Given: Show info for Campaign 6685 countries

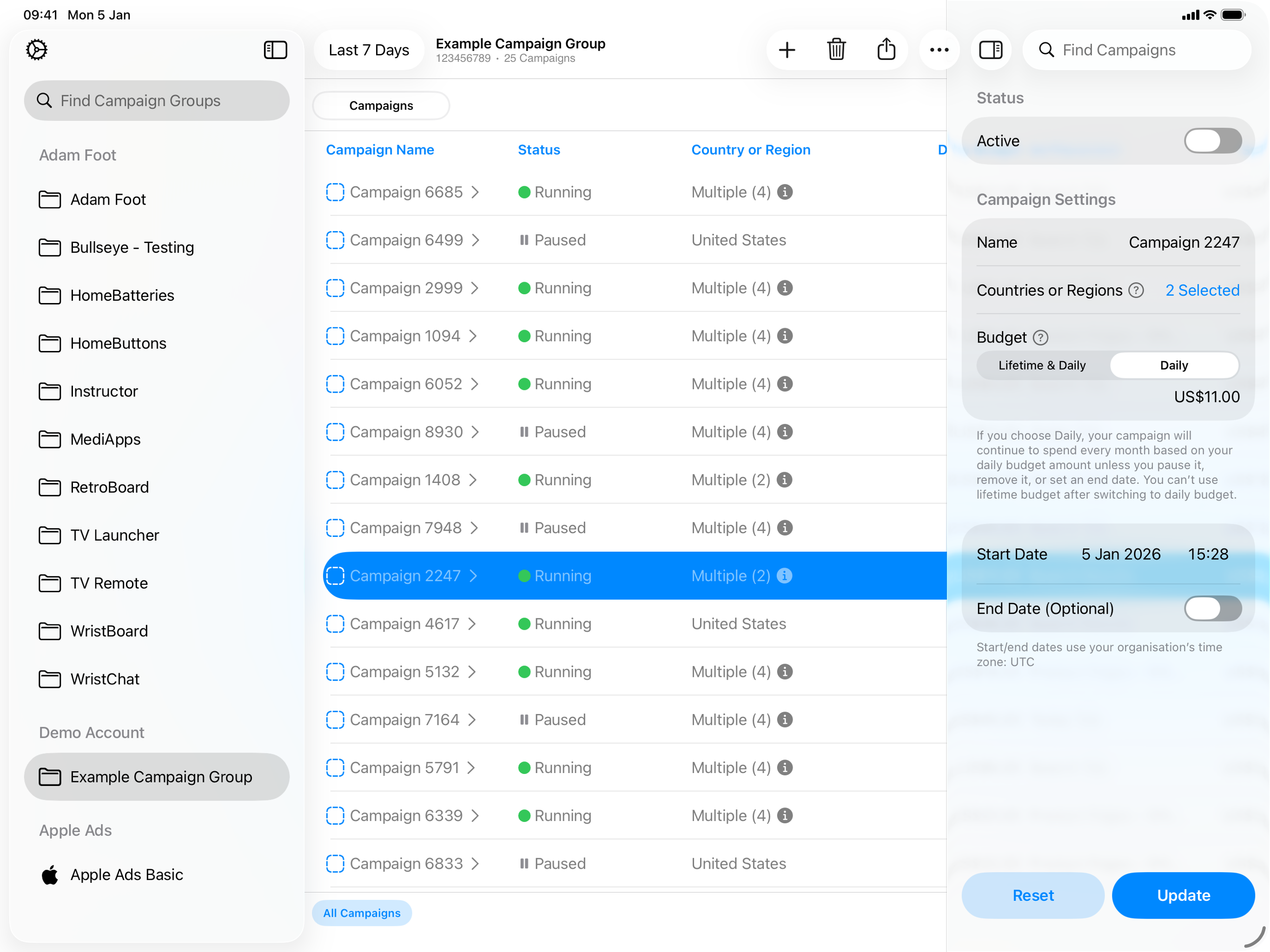Looking at the screenshot, I should 785,192.
